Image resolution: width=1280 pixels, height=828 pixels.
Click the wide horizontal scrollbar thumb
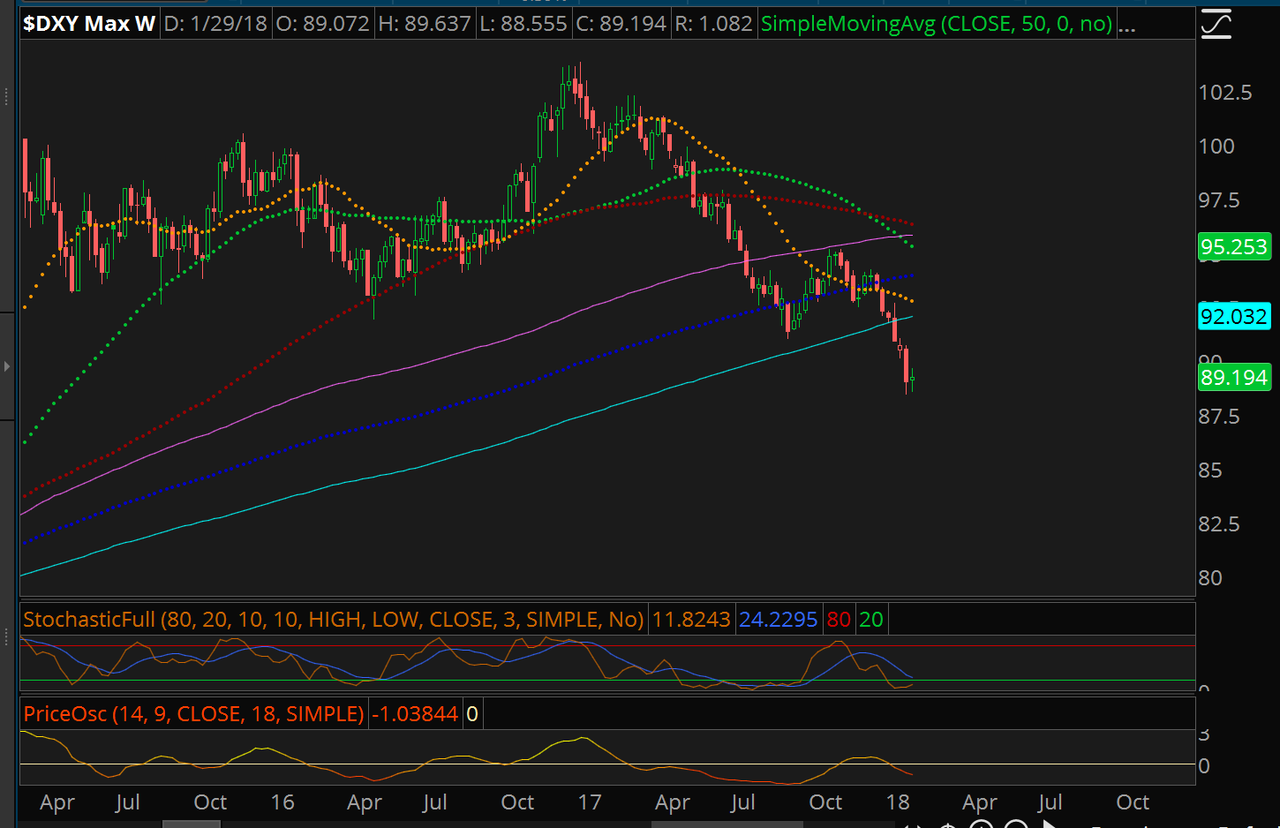click(x=727, y=824)
